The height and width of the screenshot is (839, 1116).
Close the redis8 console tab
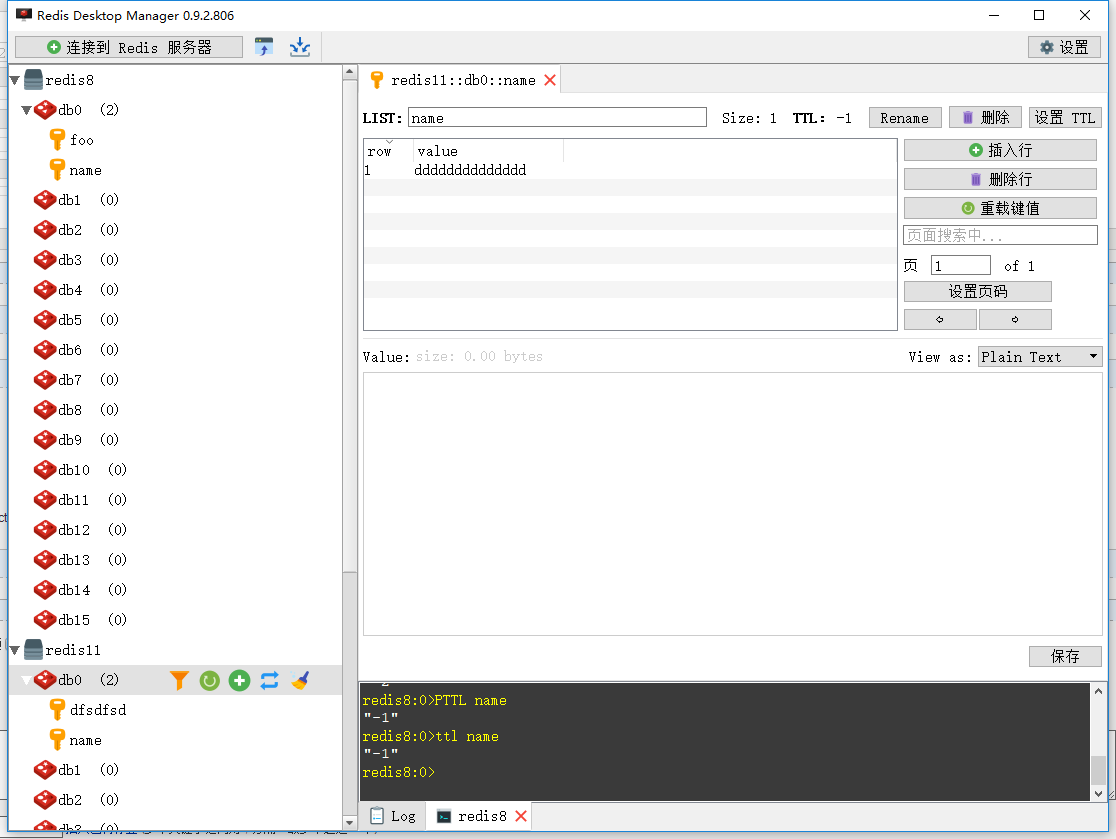pyautogui.click(x=521, y=816)
